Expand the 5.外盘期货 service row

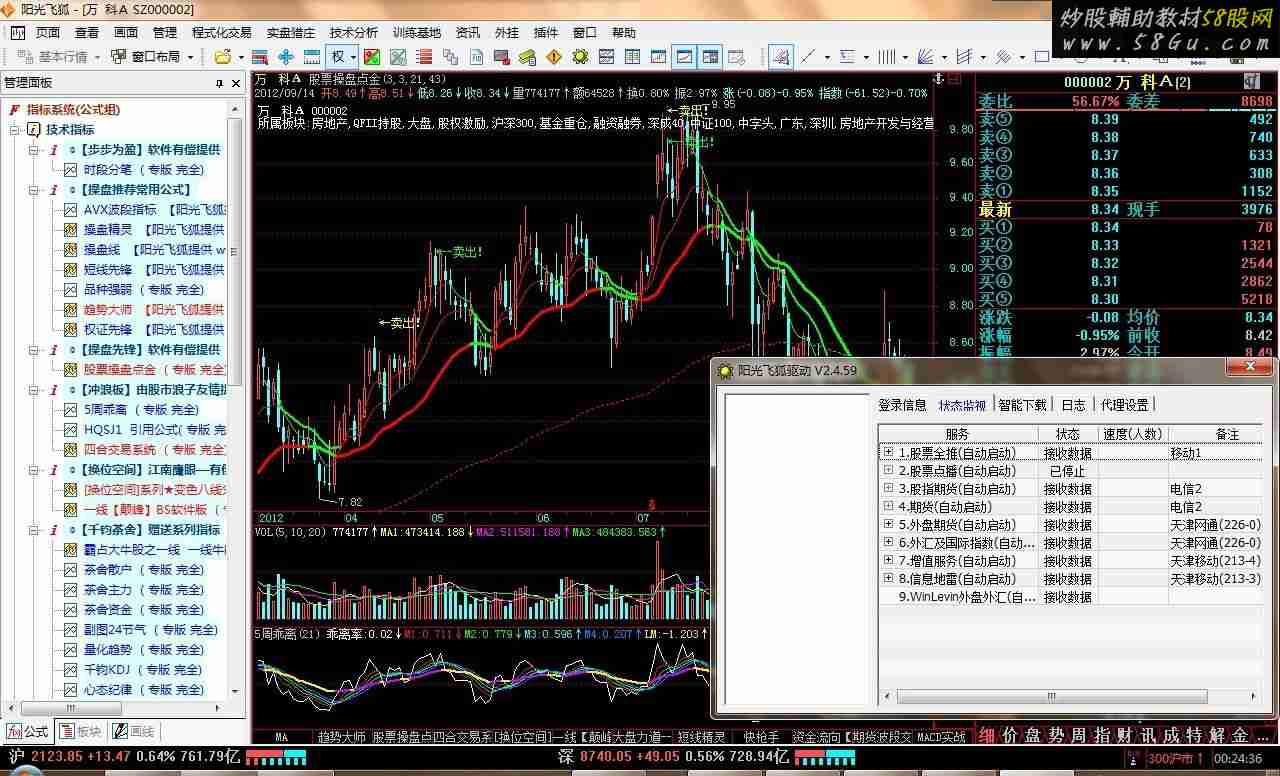(888, 524)
